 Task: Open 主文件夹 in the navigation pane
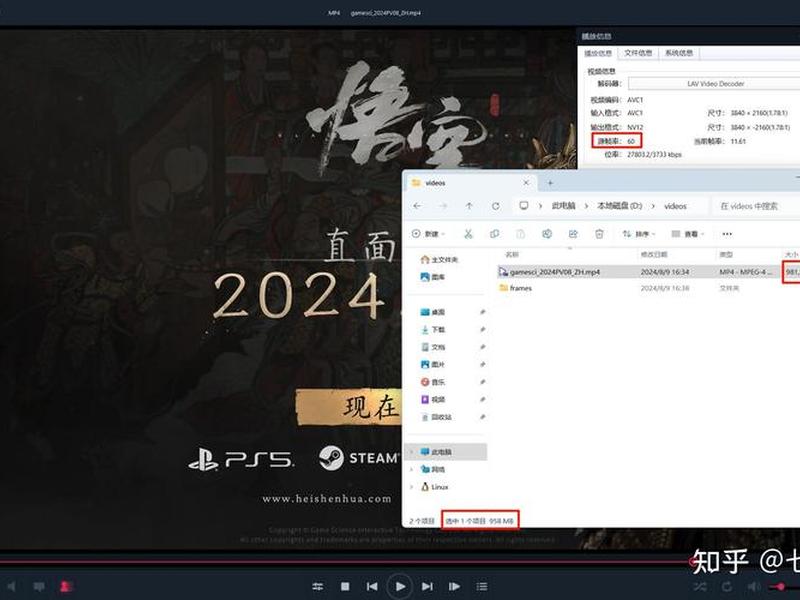[x=439, y=260]
